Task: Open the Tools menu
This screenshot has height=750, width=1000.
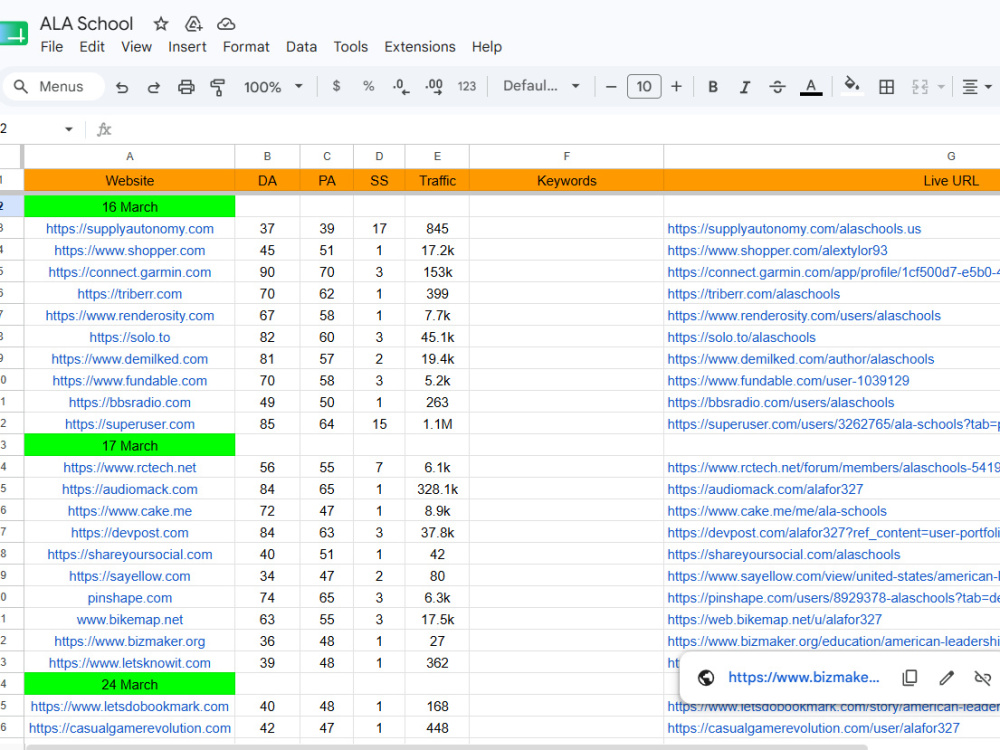Action: click(x=351, y=47)
